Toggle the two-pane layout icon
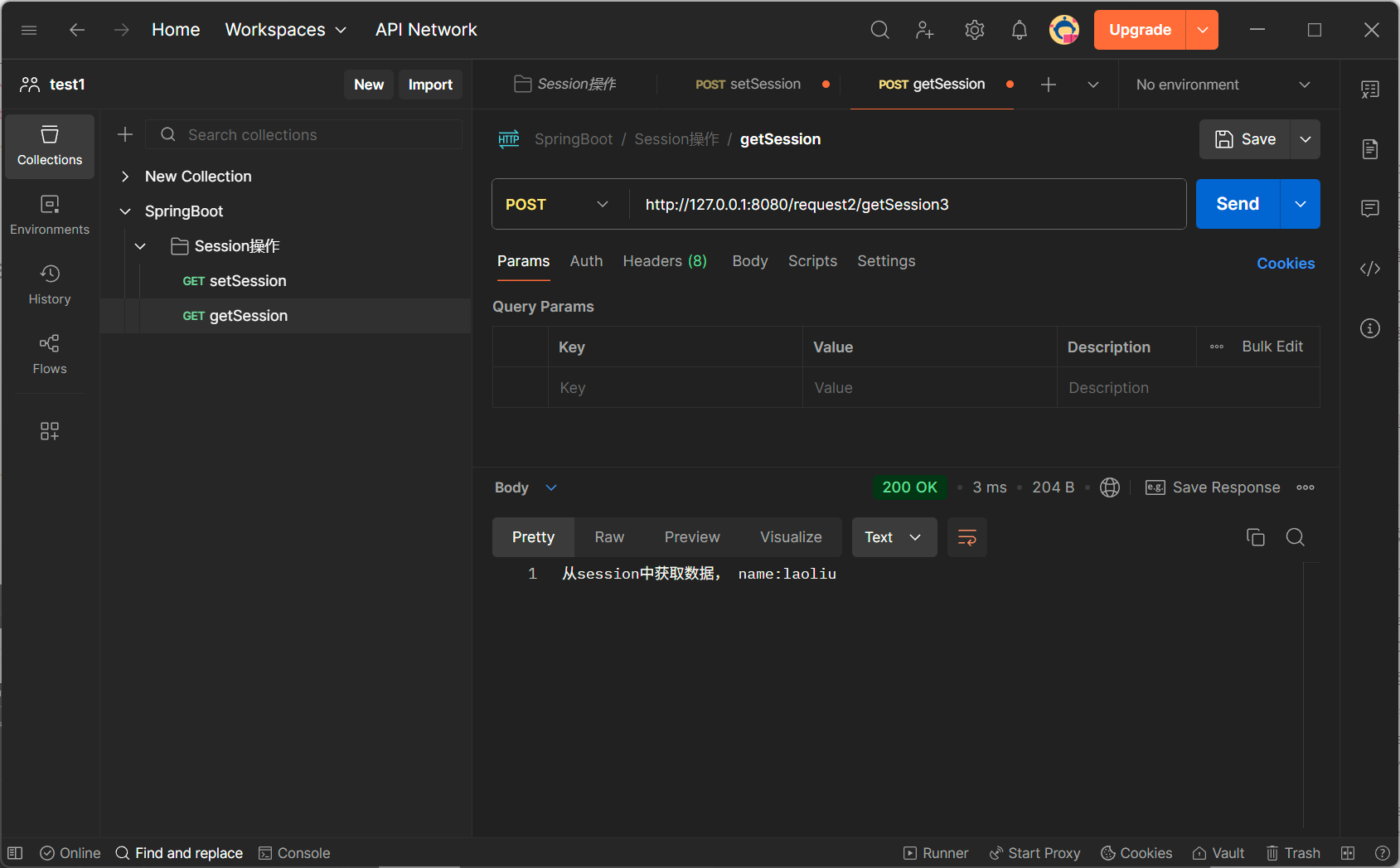Screen dimensions: 1400x868 coord(1348,853)
